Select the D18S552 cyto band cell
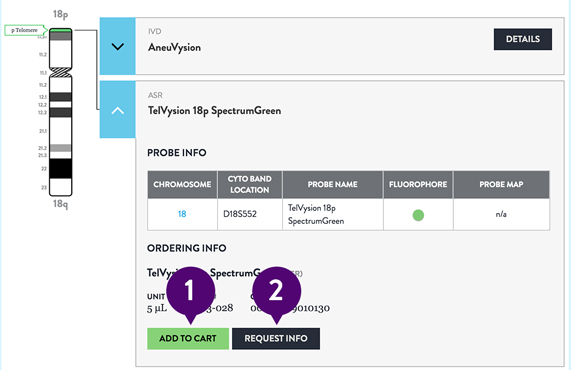Viewport: 571px width, 370px height. [250, 214]
